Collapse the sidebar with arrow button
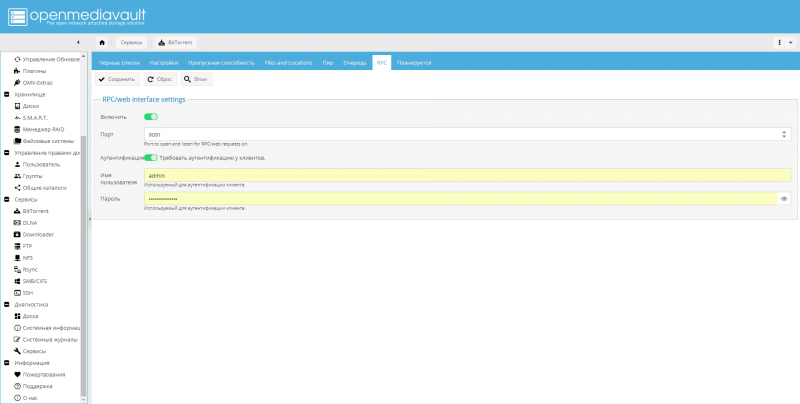800x404 pixels. 78,42
